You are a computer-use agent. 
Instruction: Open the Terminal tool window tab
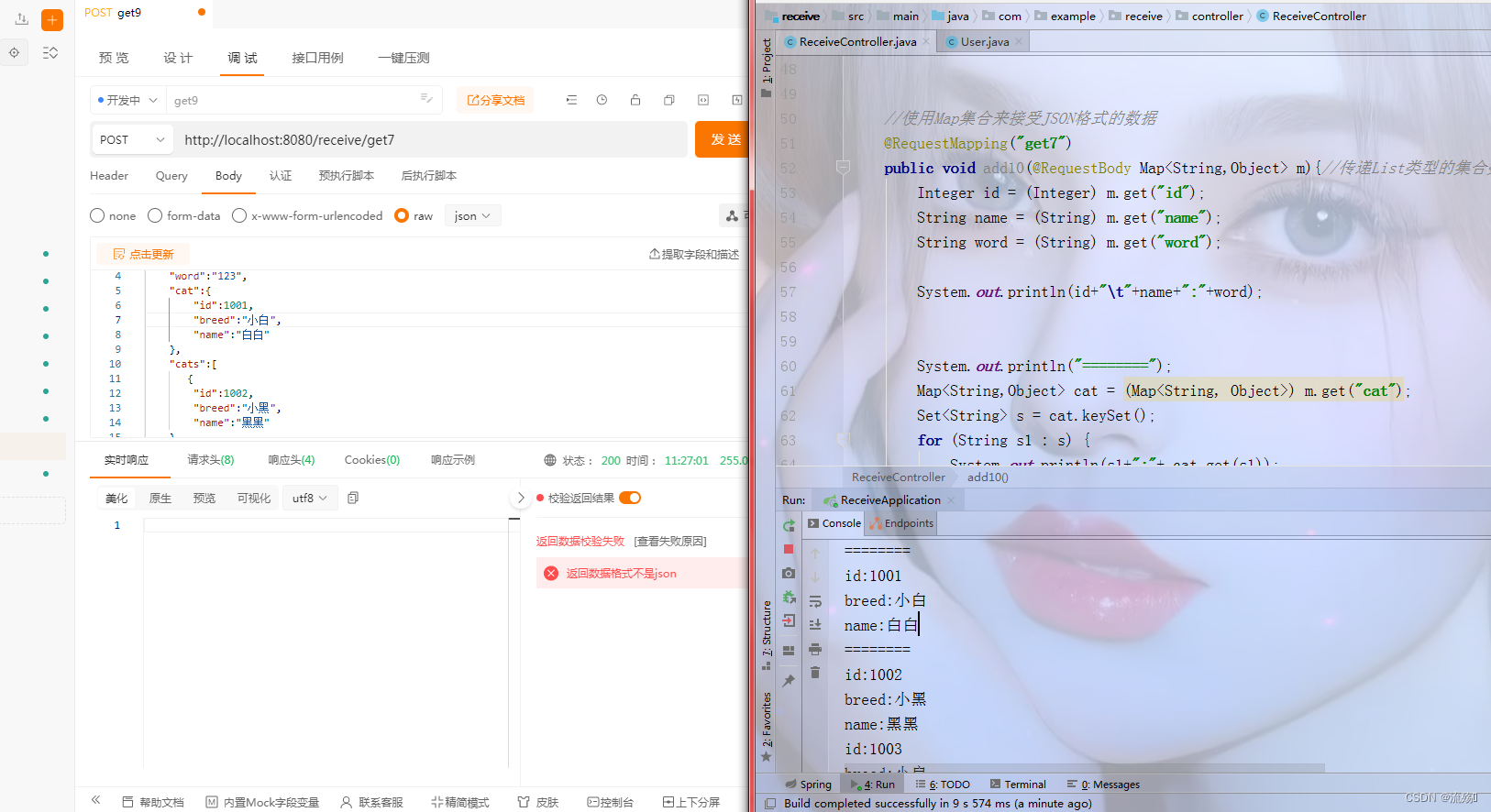click(x=1018, y=785)
